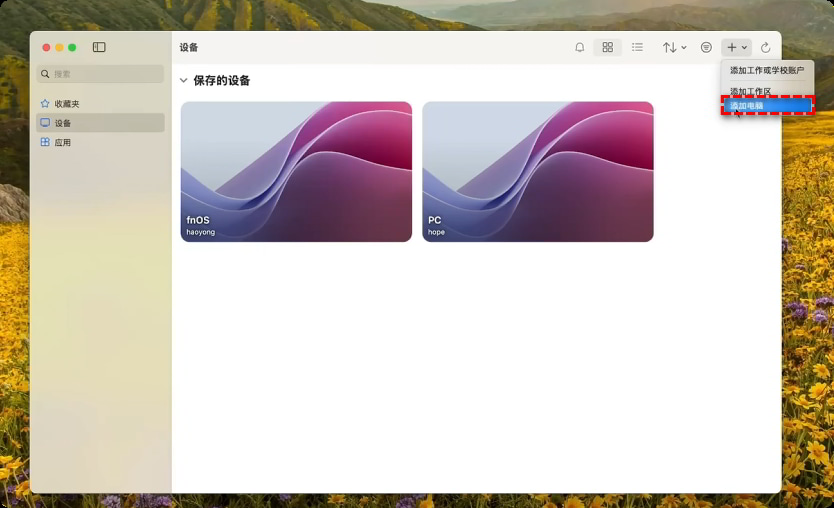Screen dimensions: 834x508
Task: Click the plus add dropdown button
Action: tap(736, 47)
